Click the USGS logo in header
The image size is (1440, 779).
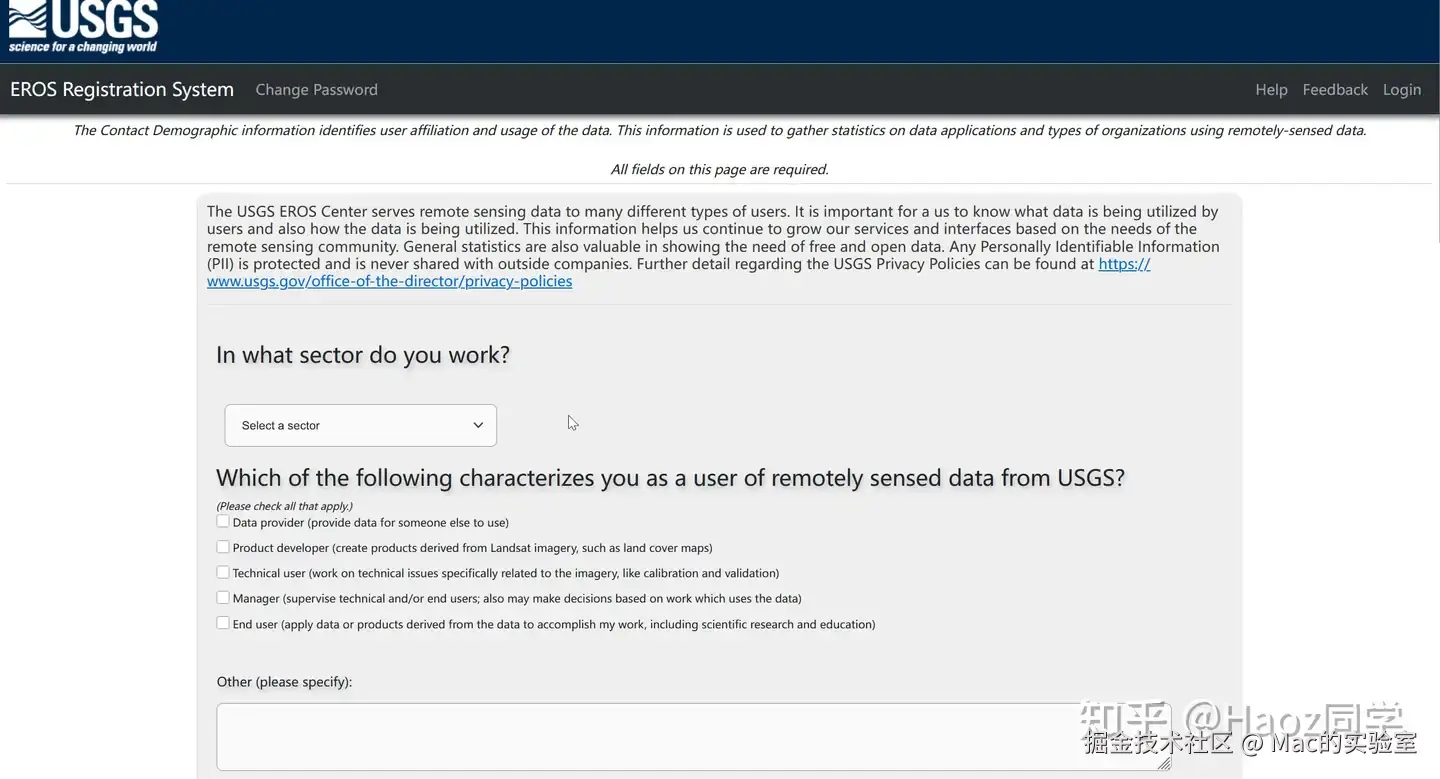84,27
